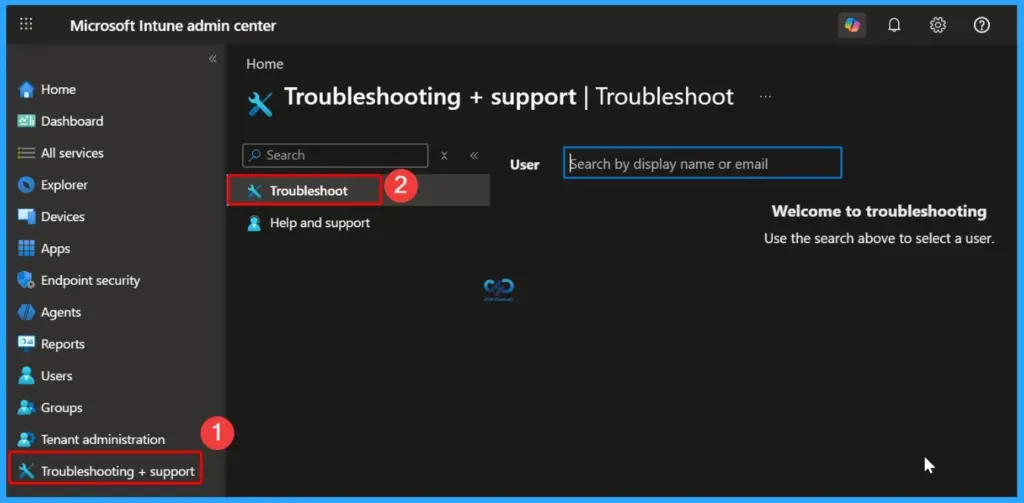
Task: Open Agents from the sidebar
Action: (x=61, y=312)
